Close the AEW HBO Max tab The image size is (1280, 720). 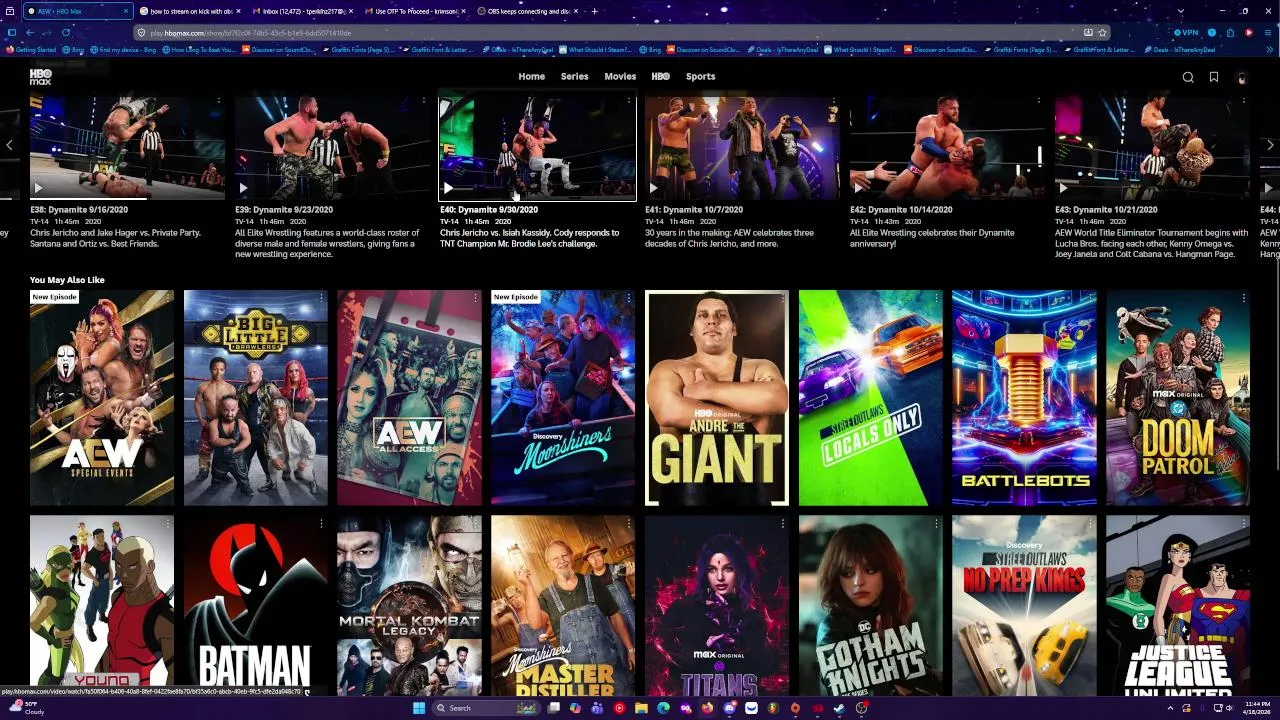[126, 11]
